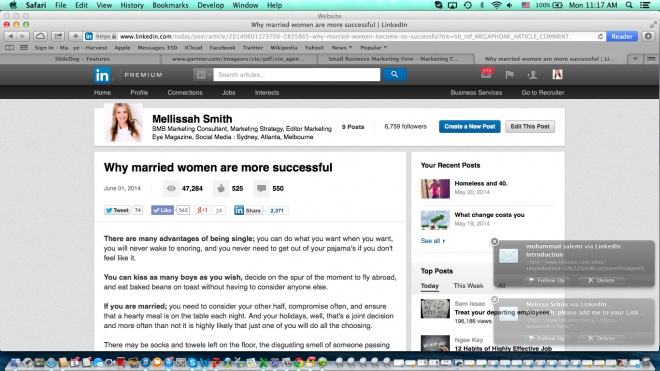Open the add connections person icon

pyautogui.click(x=532, y=75)
